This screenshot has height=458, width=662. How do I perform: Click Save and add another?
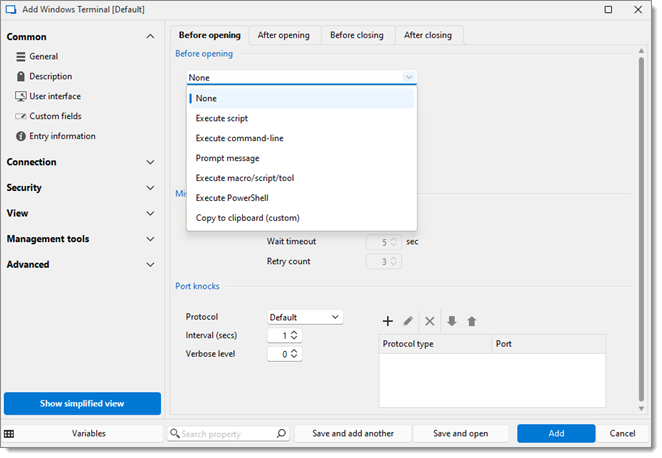tap(353, 434)
